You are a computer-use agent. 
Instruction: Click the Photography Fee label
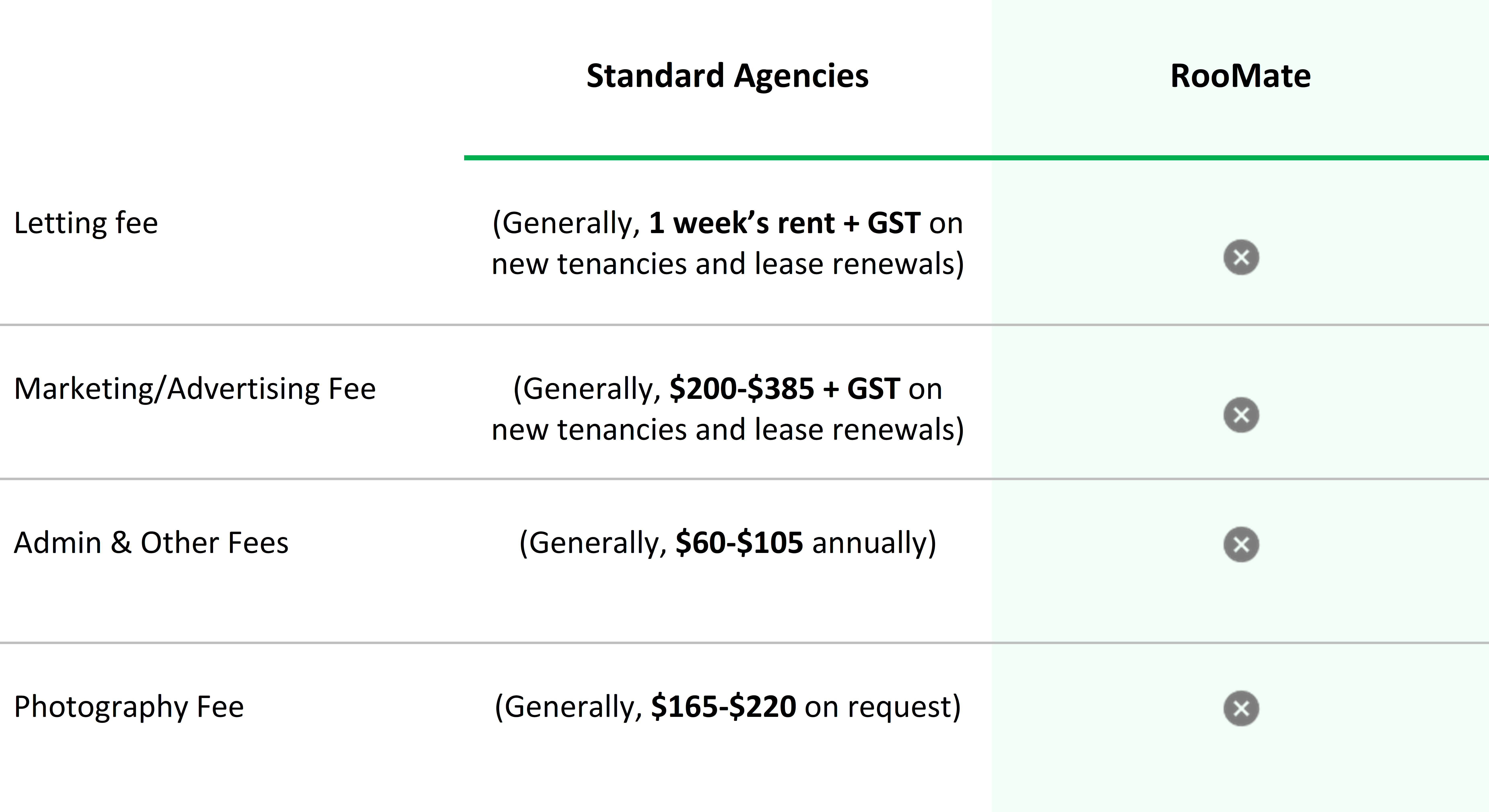[129, 707]
